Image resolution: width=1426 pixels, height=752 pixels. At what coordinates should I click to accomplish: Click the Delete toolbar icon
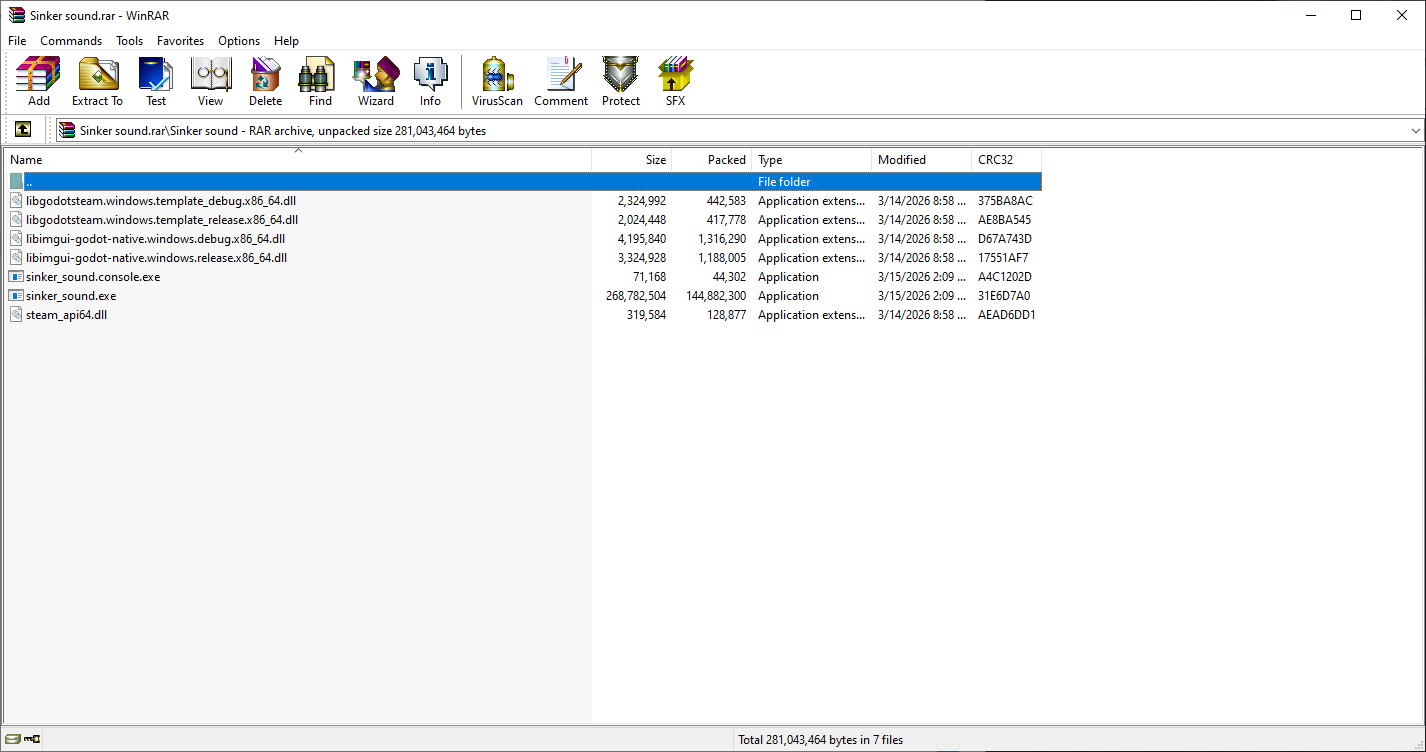265,81
